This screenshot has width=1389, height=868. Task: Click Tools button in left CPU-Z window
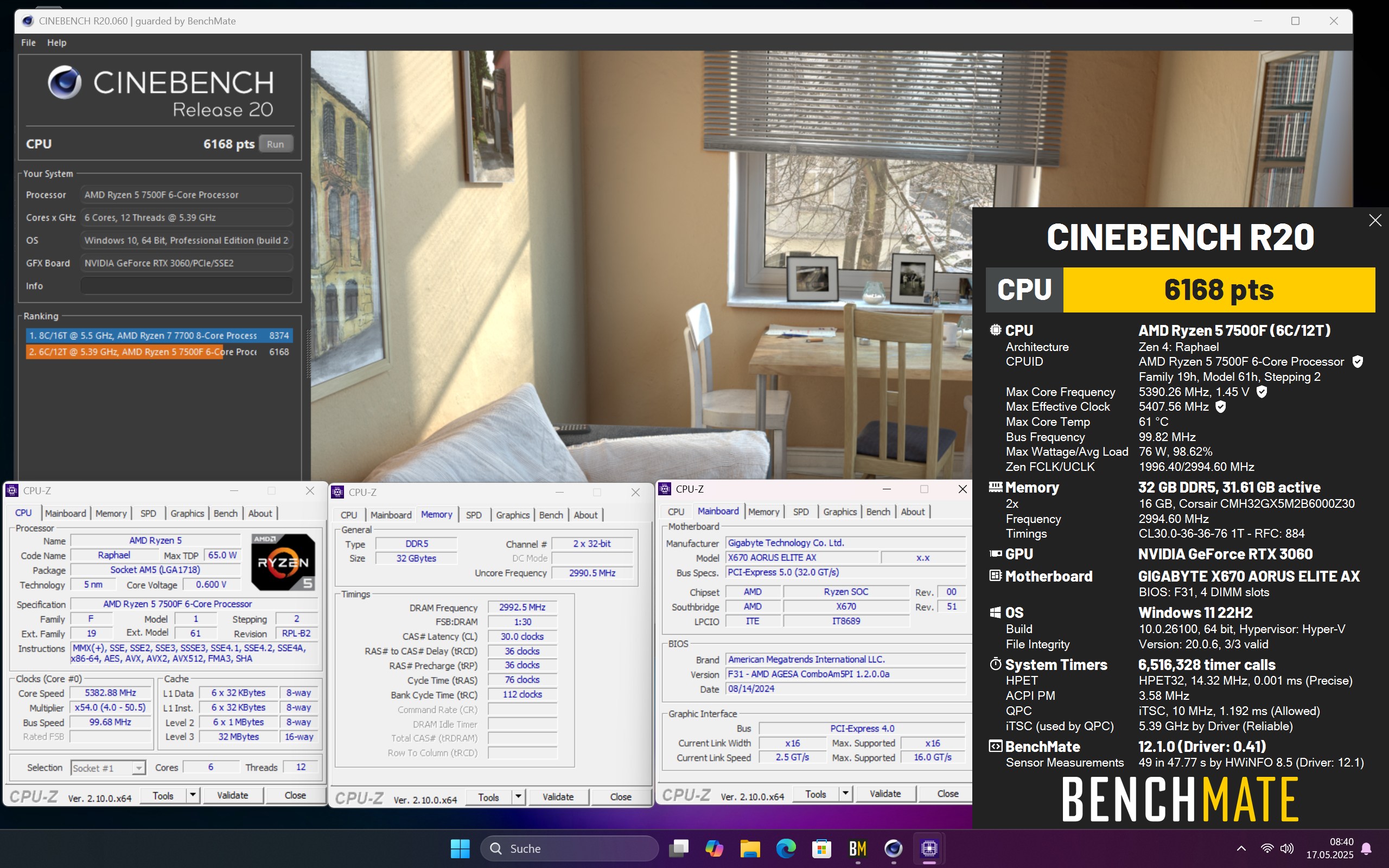pos(163,795)
